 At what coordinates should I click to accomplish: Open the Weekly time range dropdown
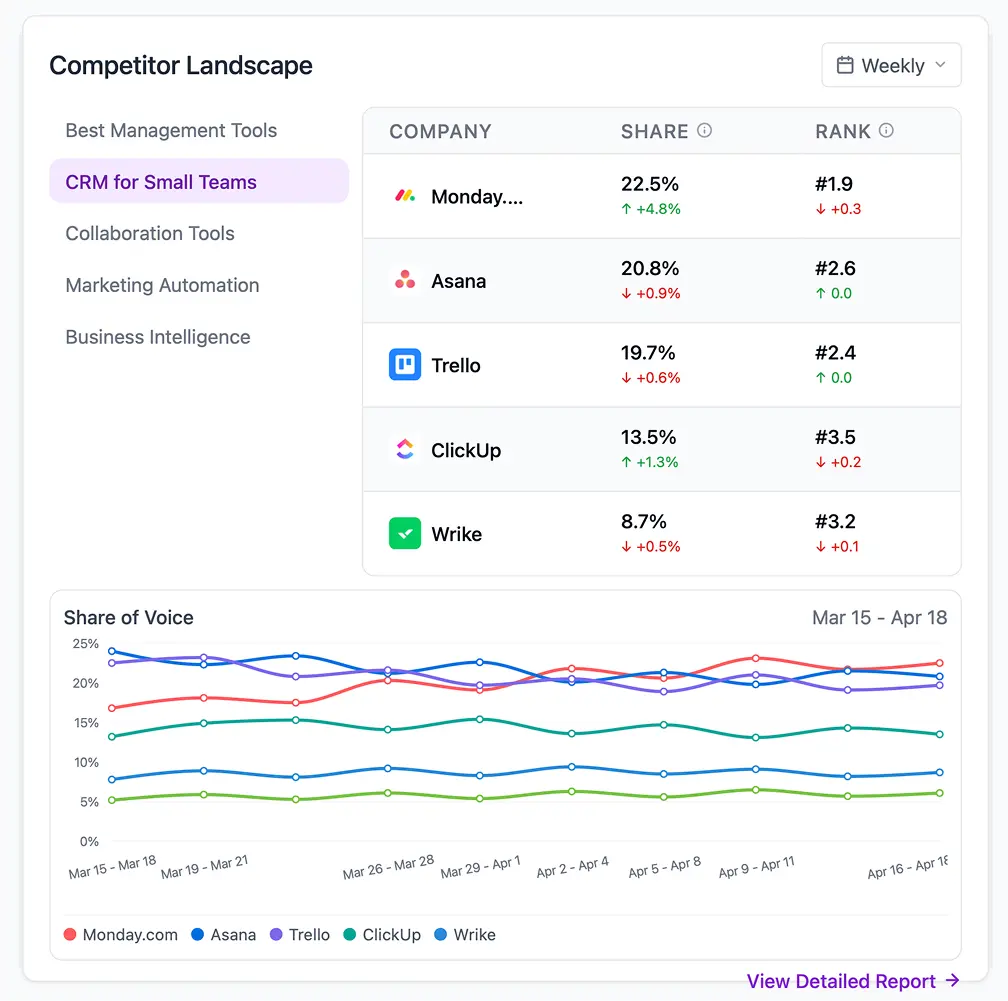[891, 64]
